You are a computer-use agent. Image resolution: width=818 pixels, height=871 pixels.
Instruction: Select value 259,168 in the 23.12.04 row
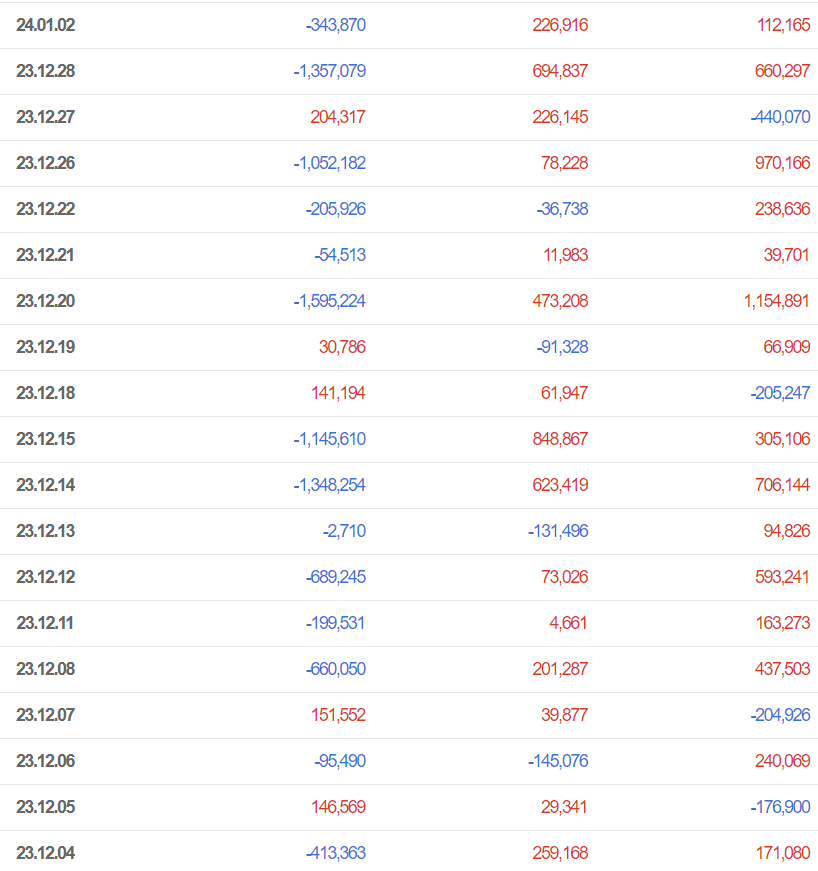click(x=560, y=853)
